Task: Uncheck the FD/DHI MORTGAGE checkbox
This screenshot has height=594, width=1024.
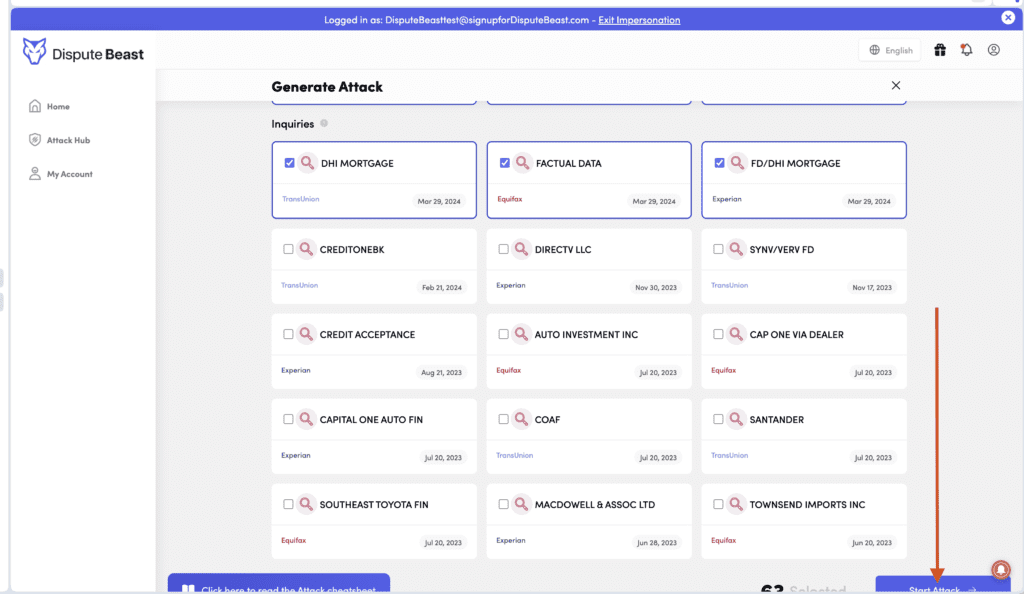Action: click(x=719, y=163)
